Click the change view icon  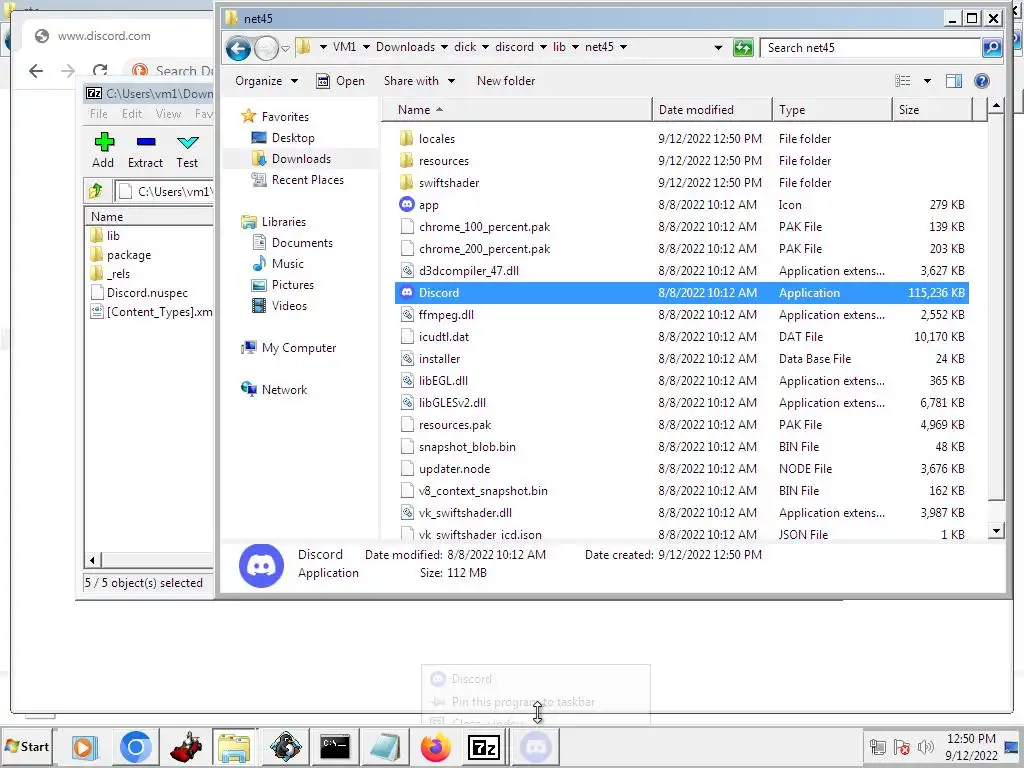[903, 81]
